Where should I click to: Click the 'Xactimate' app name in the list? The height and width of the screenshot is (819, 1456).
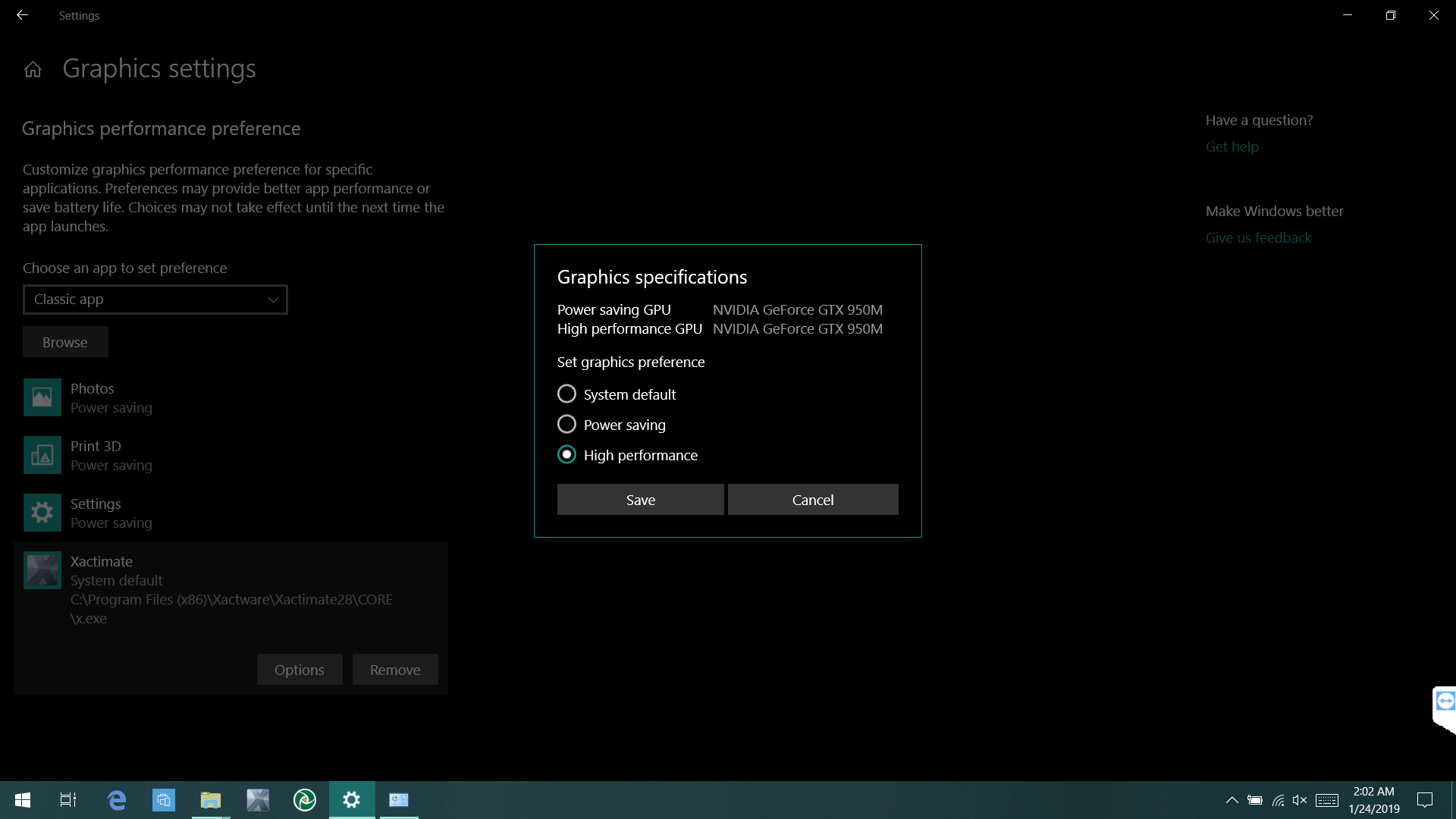click(x=102, y=561)
